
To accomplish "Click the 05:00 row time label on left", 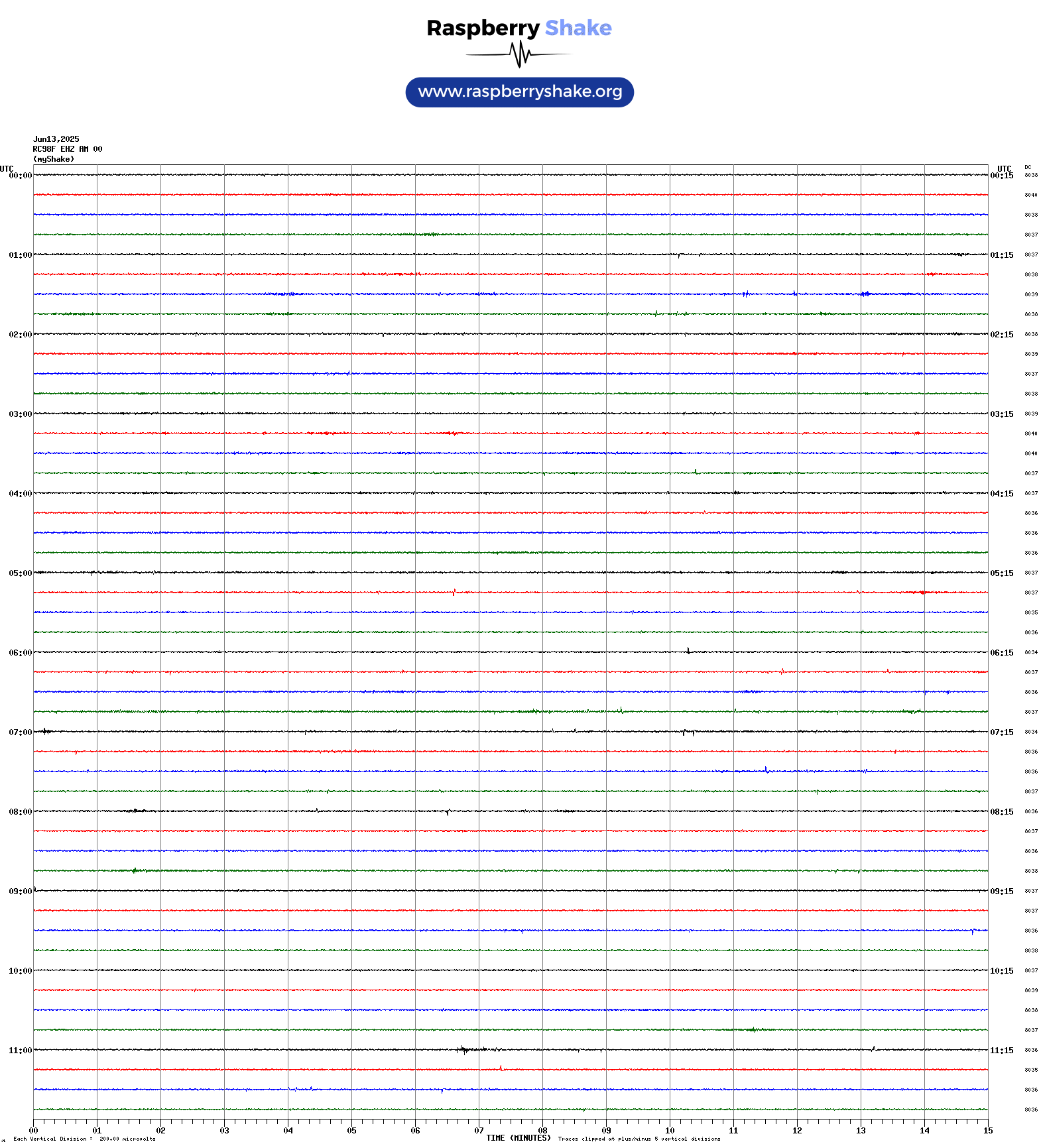I will [x=20, y=573].
